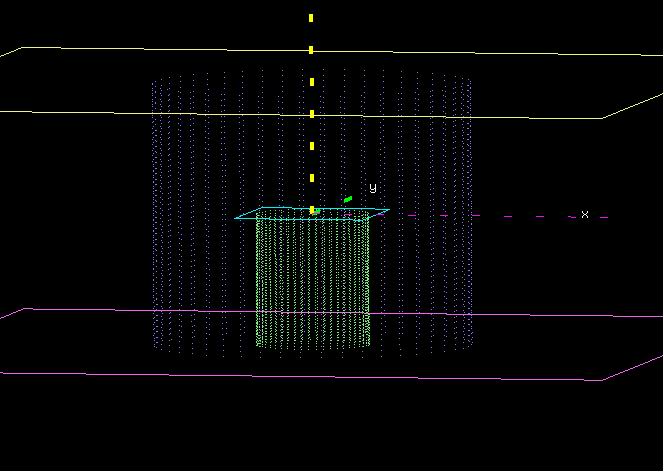The width and height of the screenshot is (664, 473).
Task: Click the x axis label
Action: (585, 215)
